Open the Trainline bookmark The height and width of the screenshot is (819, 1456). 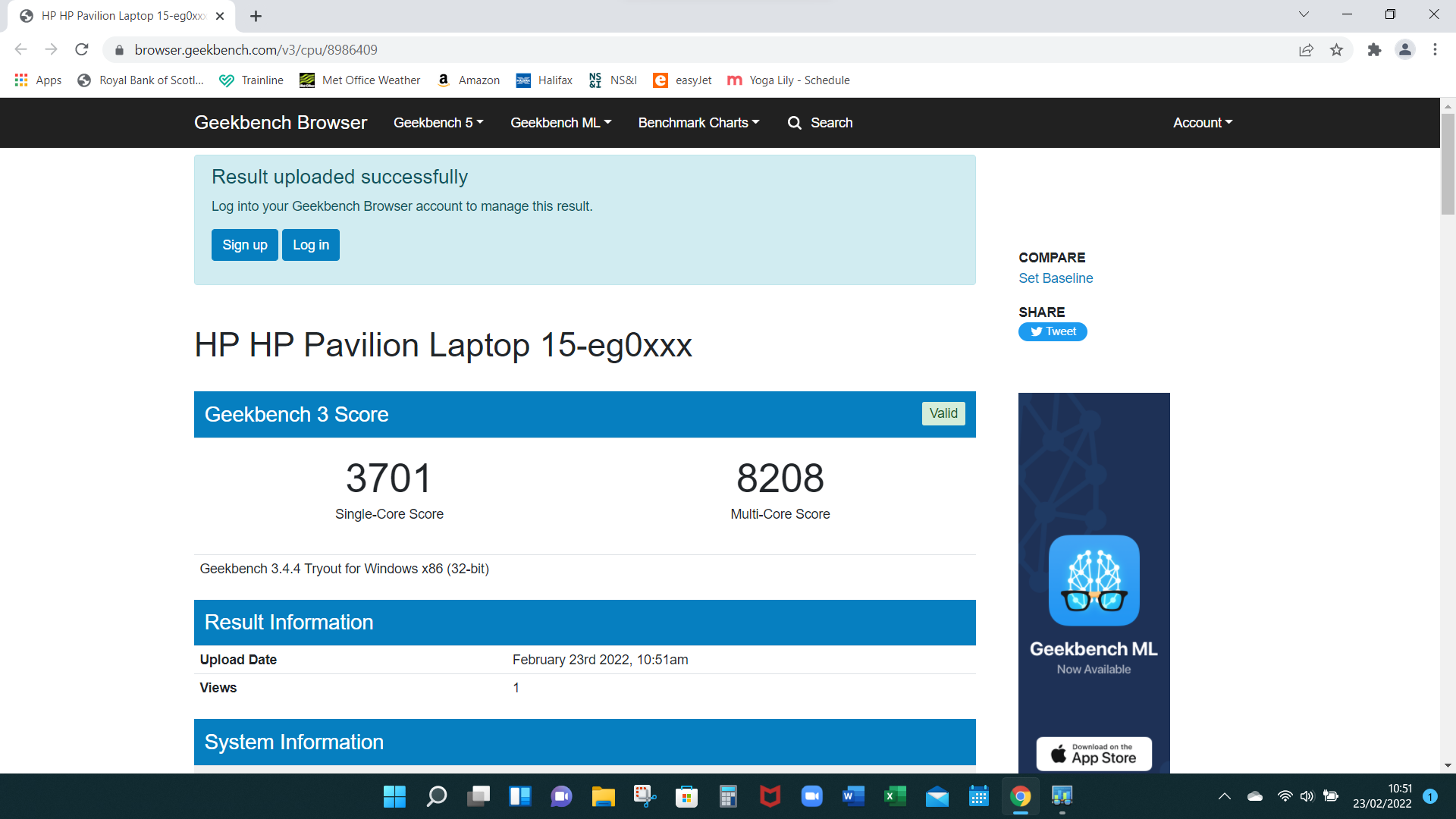coord(251,80)
